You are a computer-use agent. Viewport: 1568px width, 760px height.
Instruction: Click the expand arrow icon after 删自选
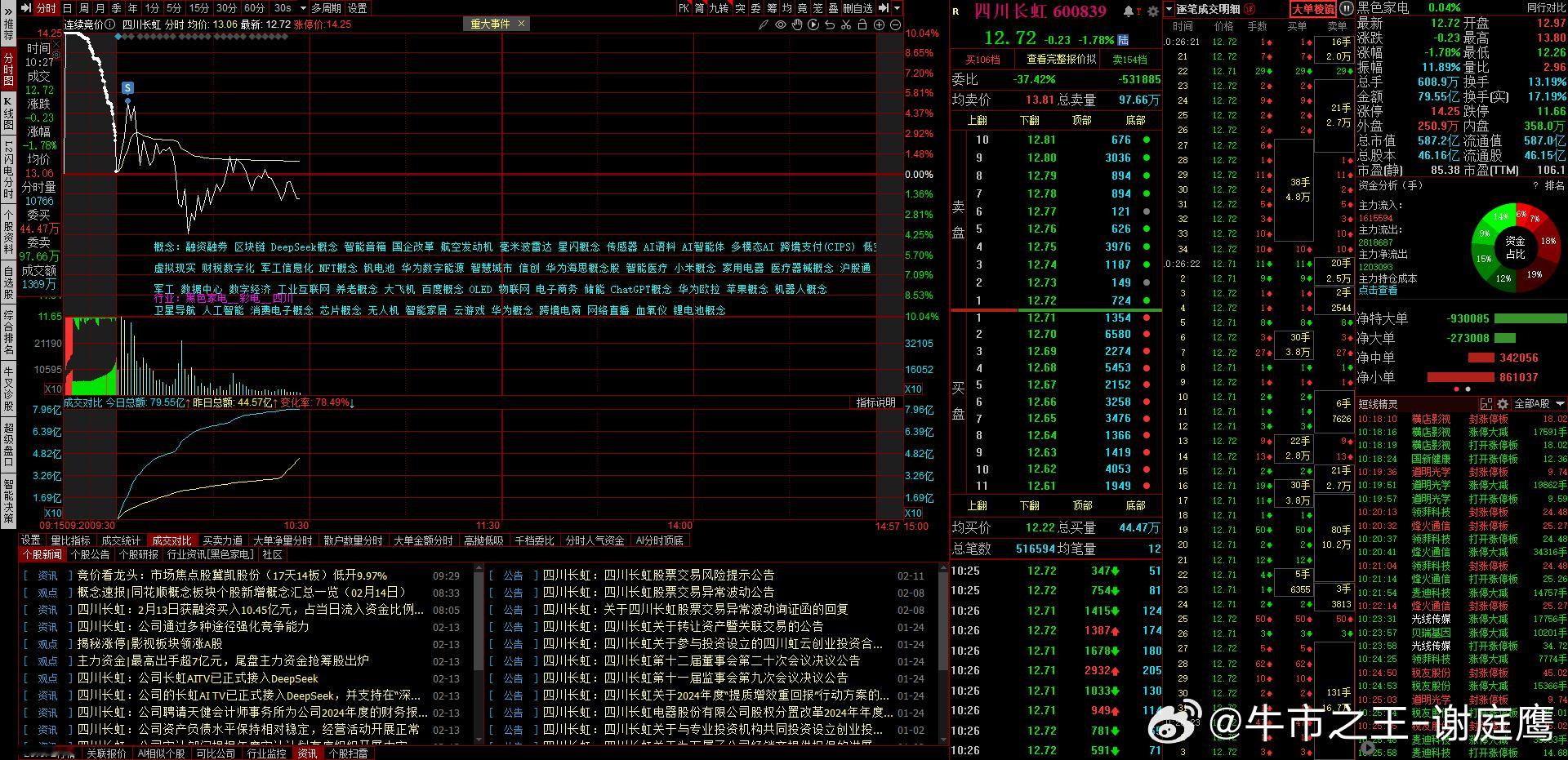[883, 8]
